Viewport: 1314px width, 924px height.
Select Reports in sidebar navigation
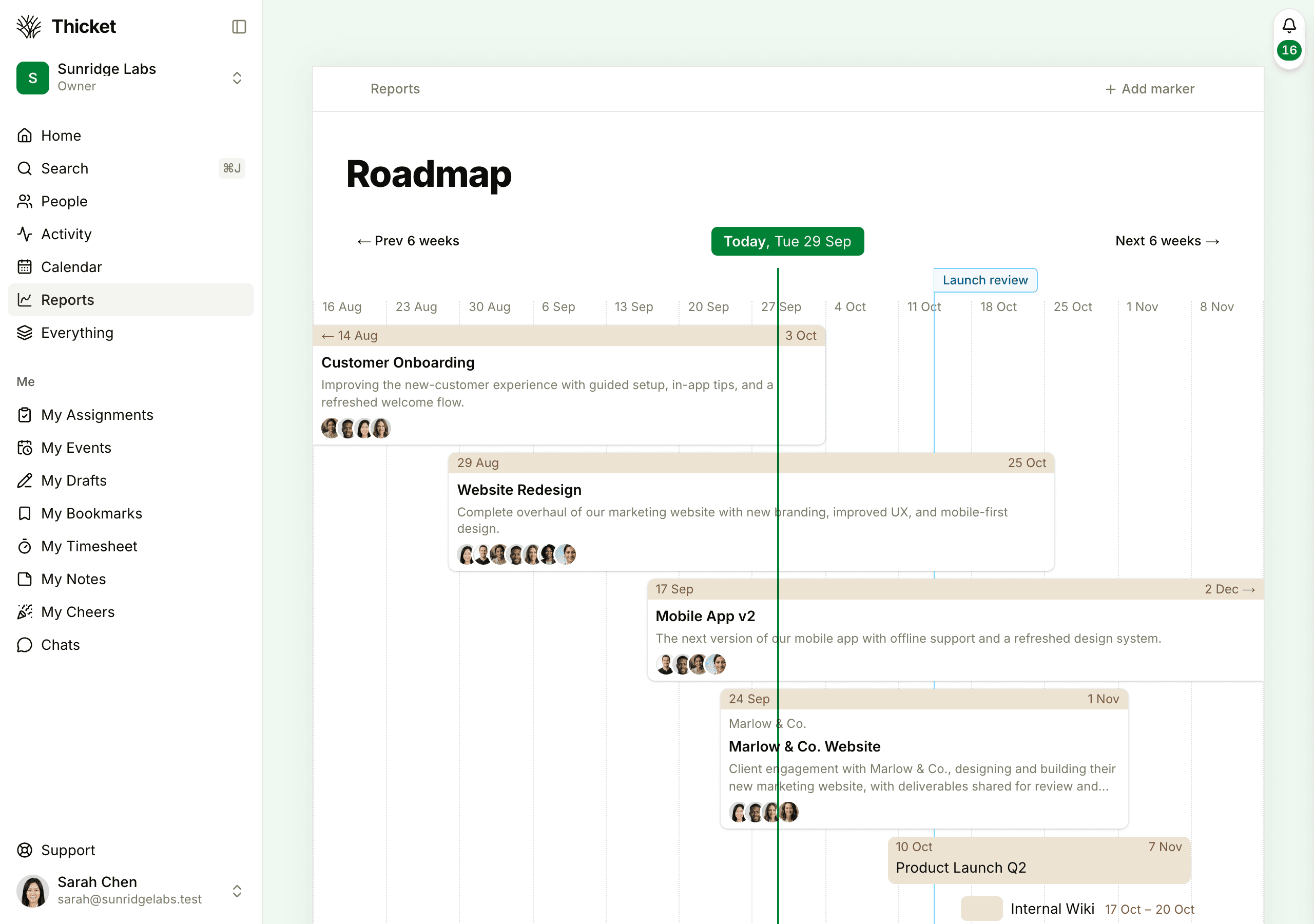point(130,300)
